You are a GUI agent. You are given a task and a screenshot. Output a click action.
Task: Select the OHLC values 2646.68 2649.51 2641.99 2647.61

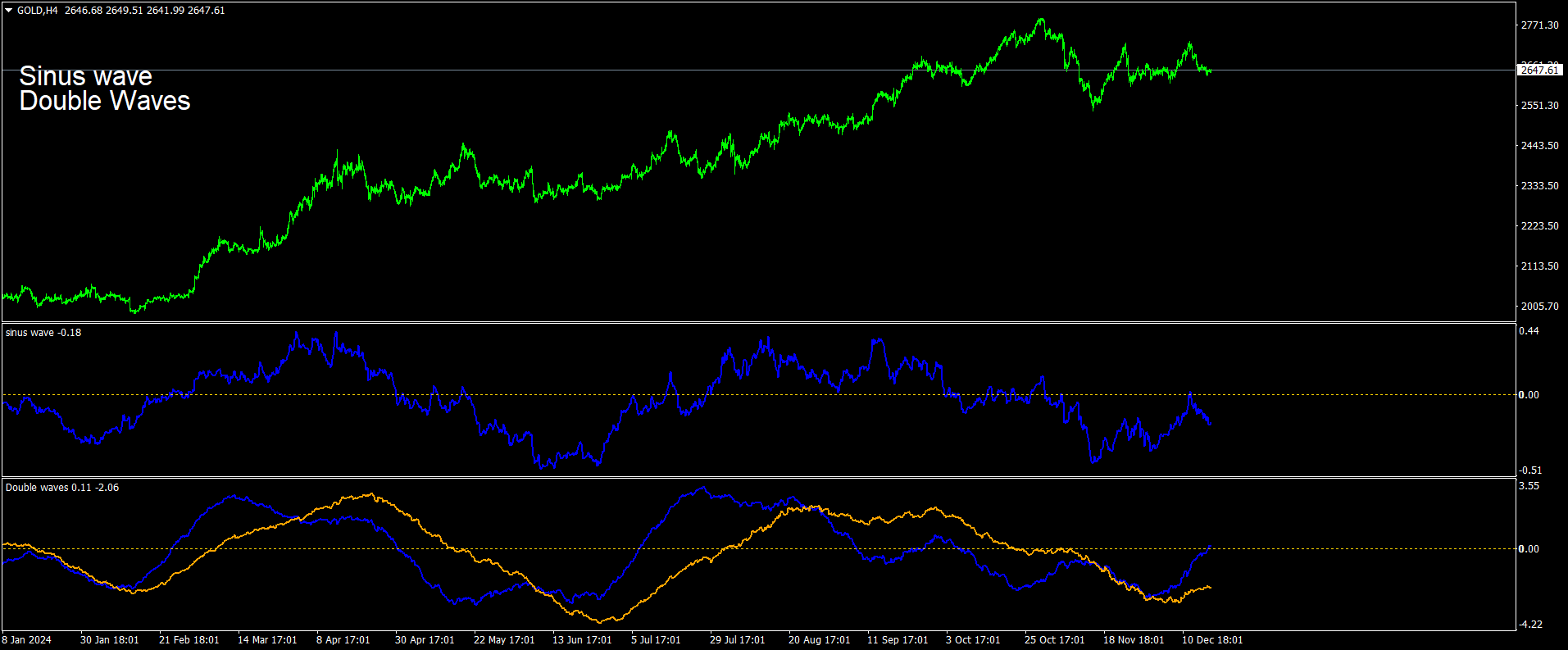coord(145,11)
